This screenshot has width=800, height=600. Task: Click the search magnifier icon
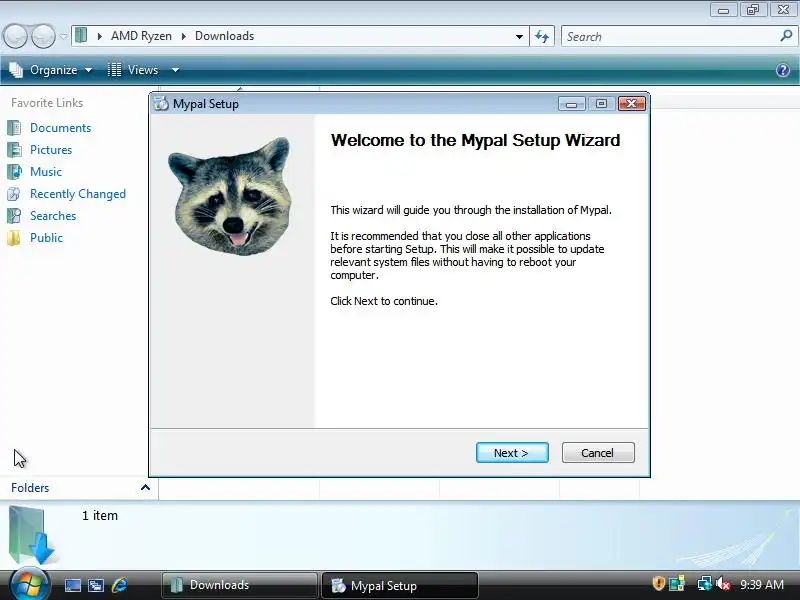tap(786, 36)
